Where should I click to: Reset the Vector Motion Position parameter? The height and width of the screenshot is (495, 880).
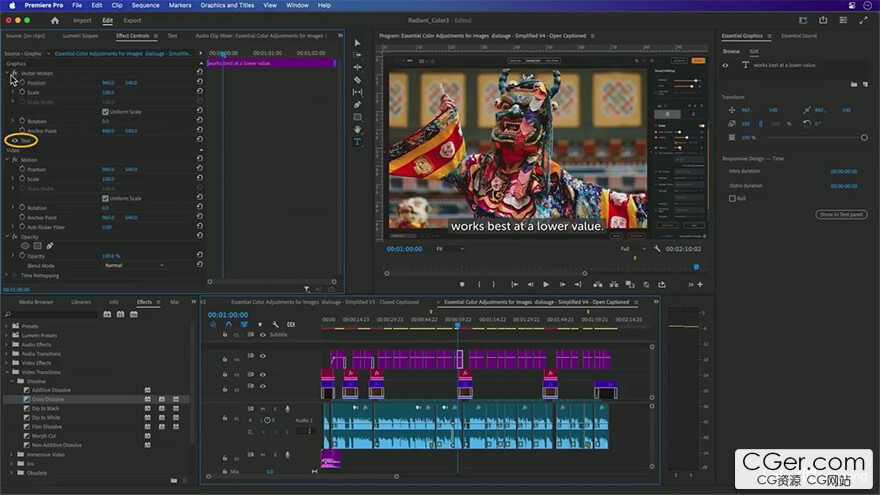[x=200, y=81]
